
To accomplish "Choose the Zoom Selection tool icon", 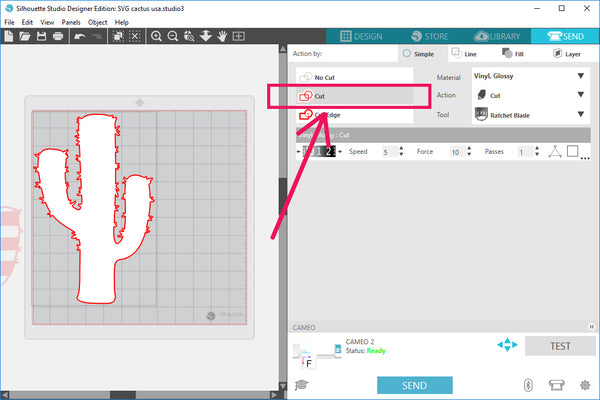I will tap(189, 36).
